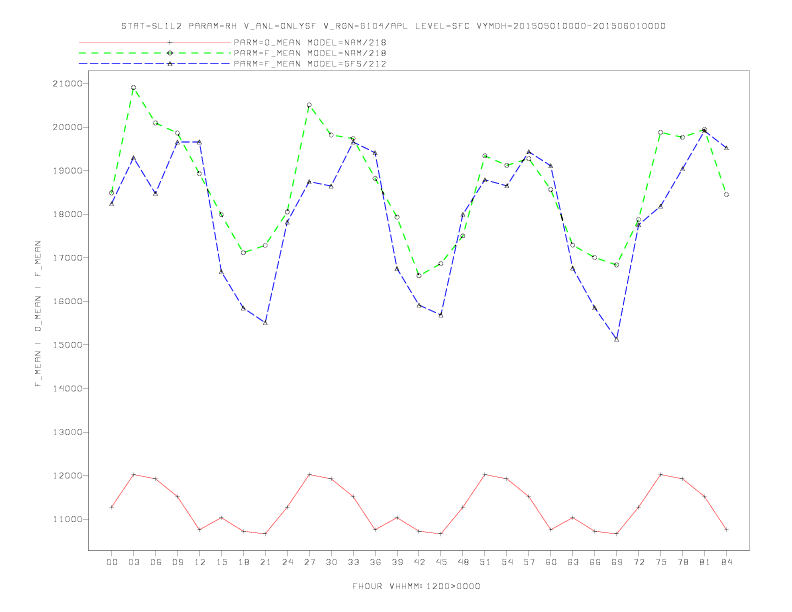Screen dimensions: 792x612
Task: Click the 21000 y-axis tick label
Action: click(67, 84)
